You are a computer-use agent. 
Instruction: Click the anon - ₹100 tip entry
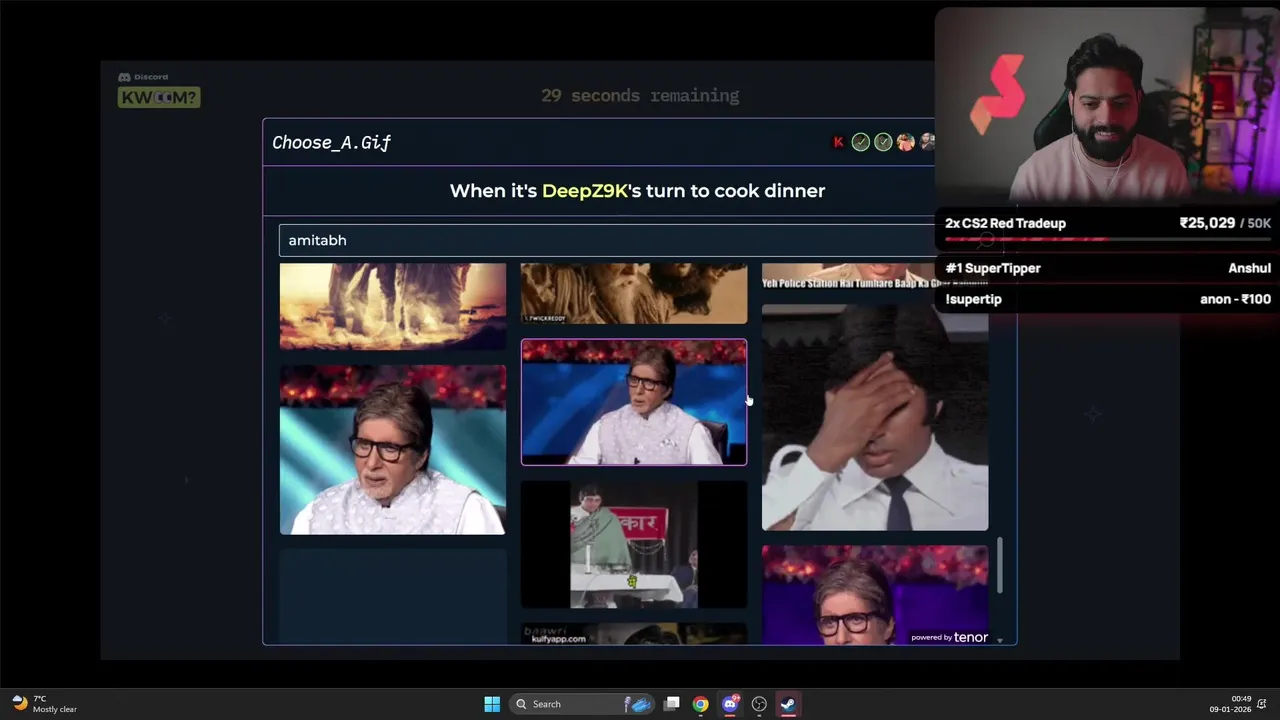click(x=1235, y=299)
